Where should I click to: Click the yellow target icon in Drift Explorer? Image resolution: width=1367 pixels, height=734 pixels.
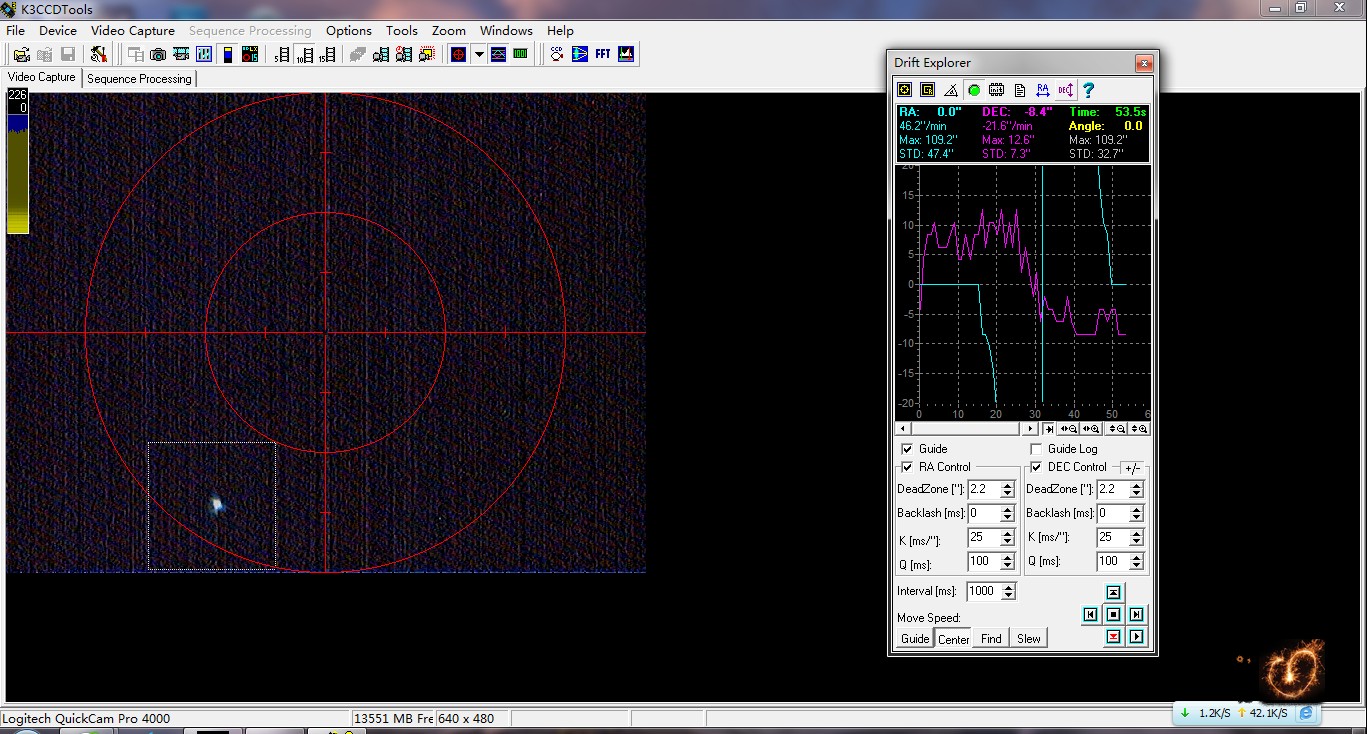(x=904, y=90)
